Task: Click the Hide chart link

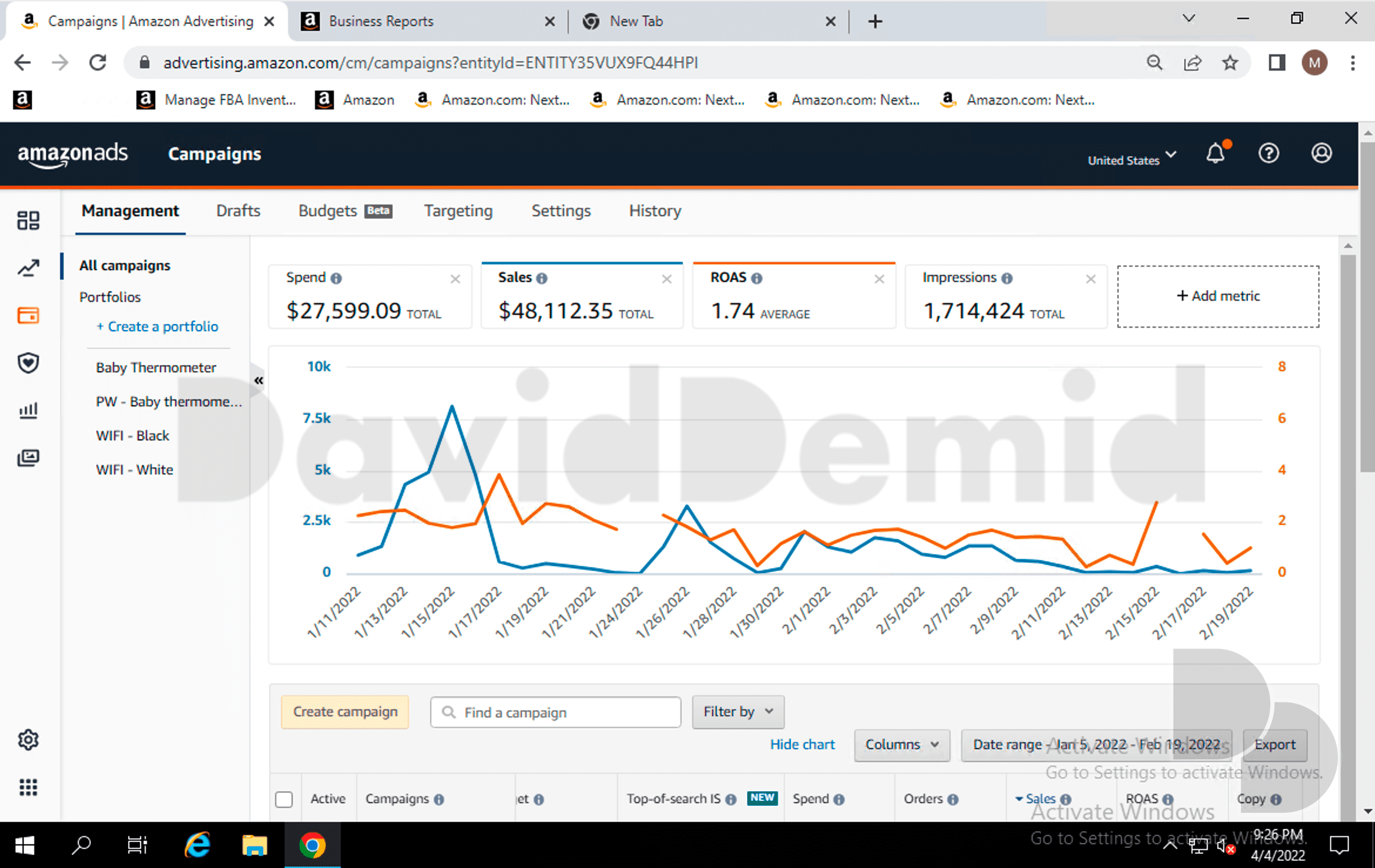Action: pyautogui.click(x=802, y=745)
